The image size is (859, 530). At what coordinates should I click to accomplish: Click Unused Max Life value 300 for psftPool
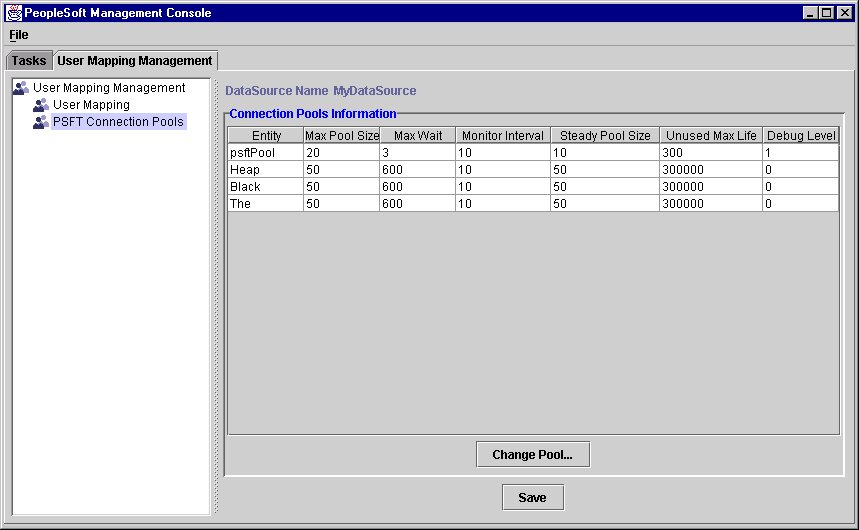[x=711, y=152]
